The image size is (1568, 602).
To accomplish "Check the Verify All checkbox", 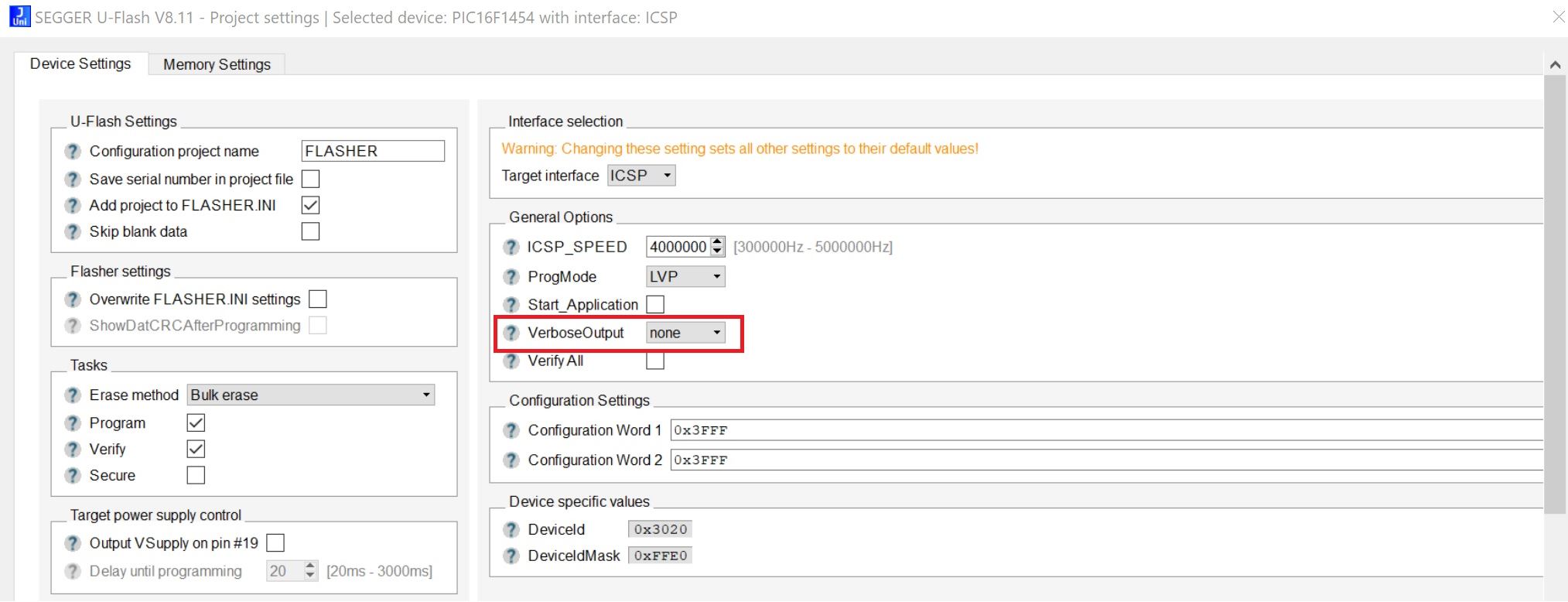I will click(x=655, y=361).
